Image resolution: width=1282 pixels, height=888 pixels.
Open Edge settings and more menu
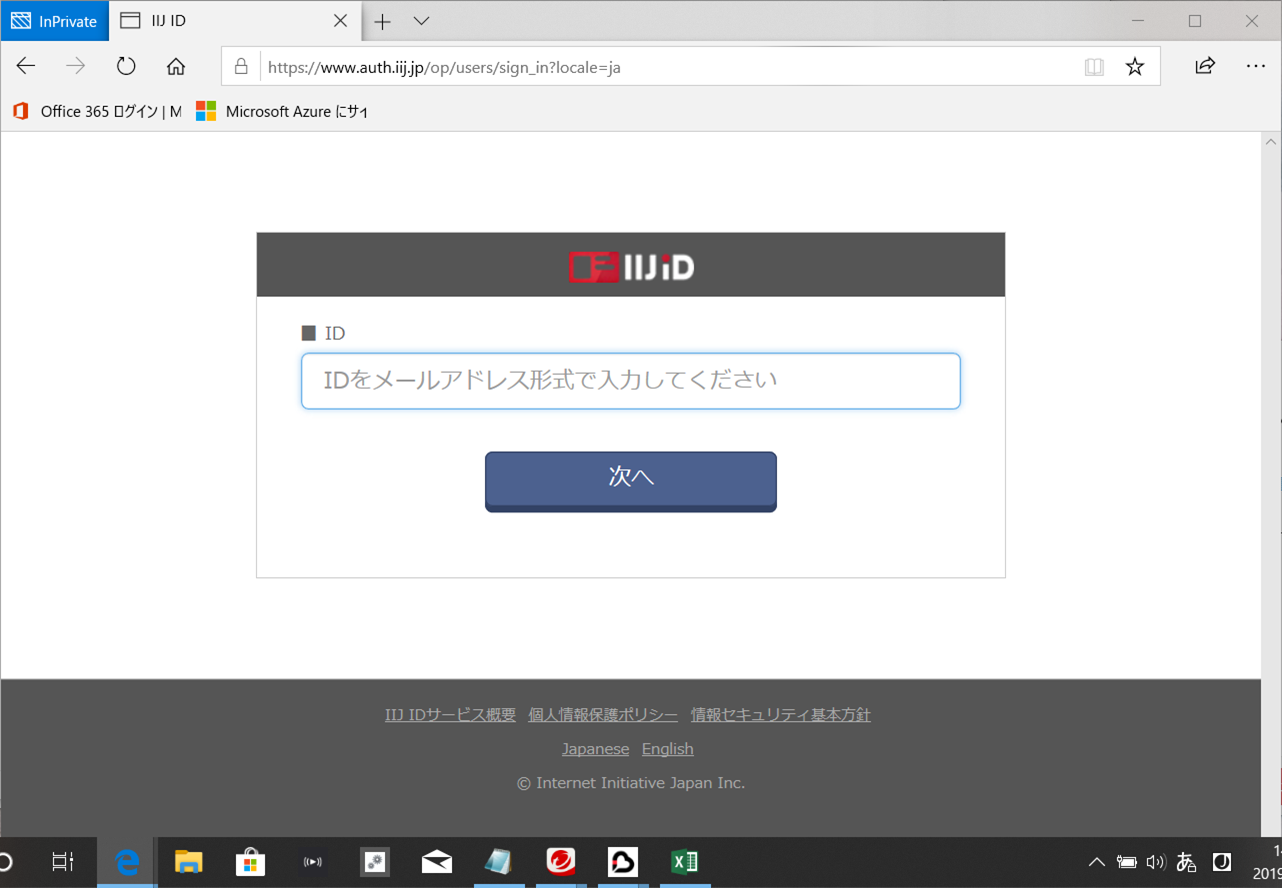coord(1256,67)
